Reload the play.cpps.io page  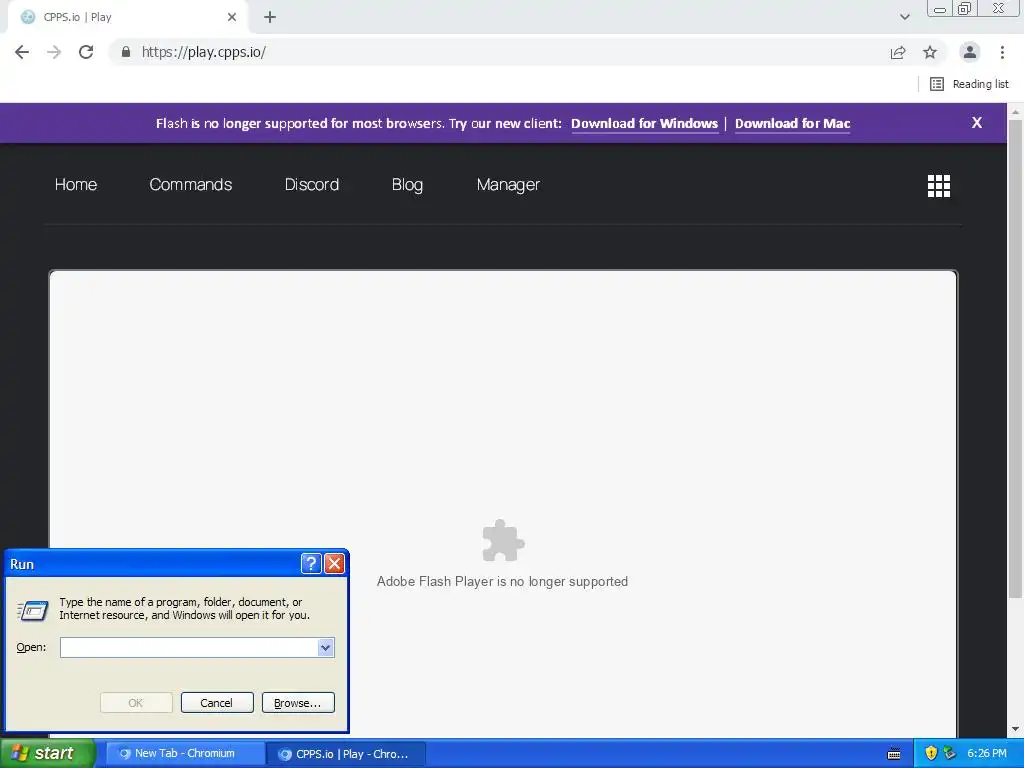[x=86, y=52]
